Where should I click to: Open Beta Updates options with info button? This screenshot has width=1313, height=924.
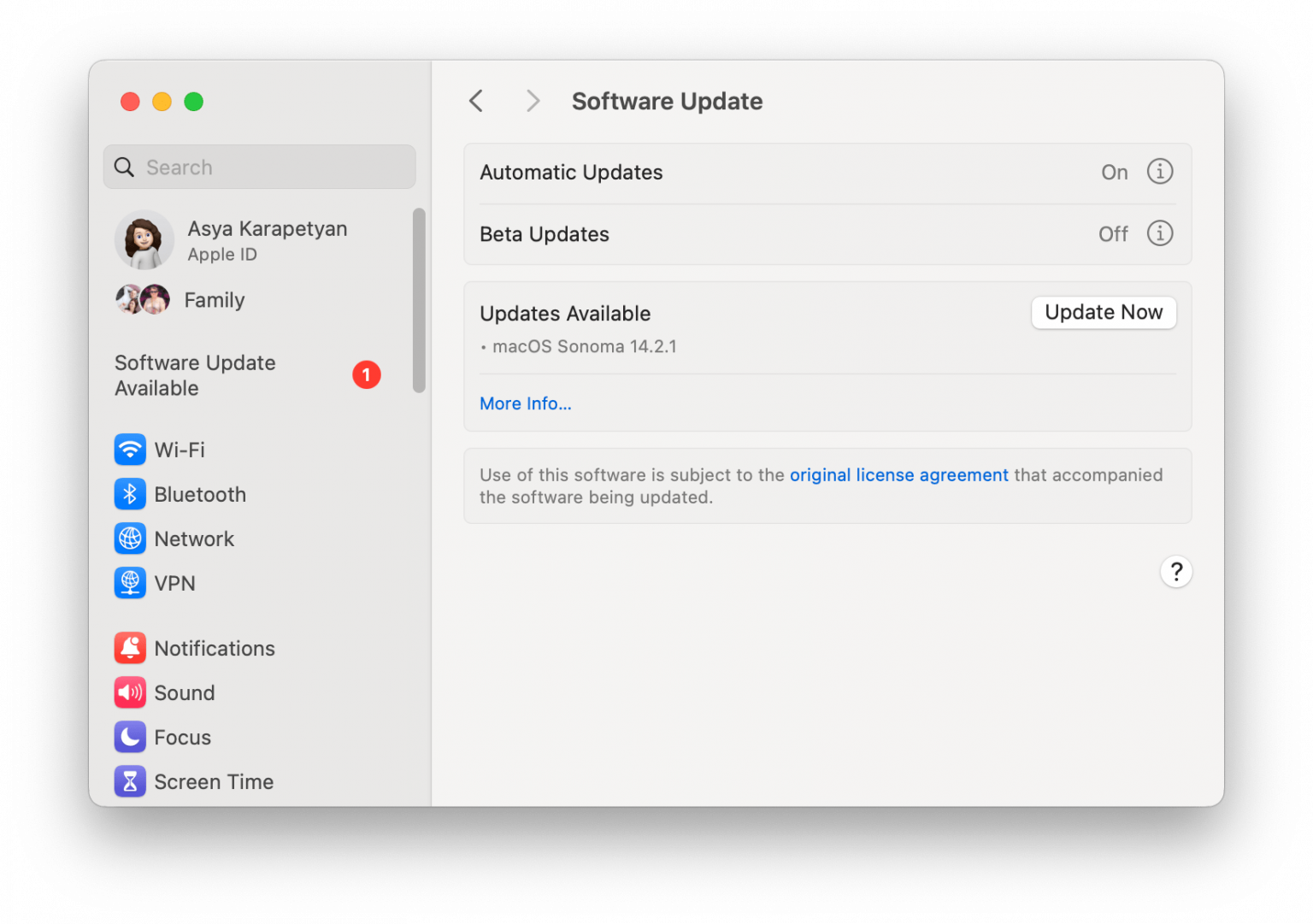pos(1159,233)
